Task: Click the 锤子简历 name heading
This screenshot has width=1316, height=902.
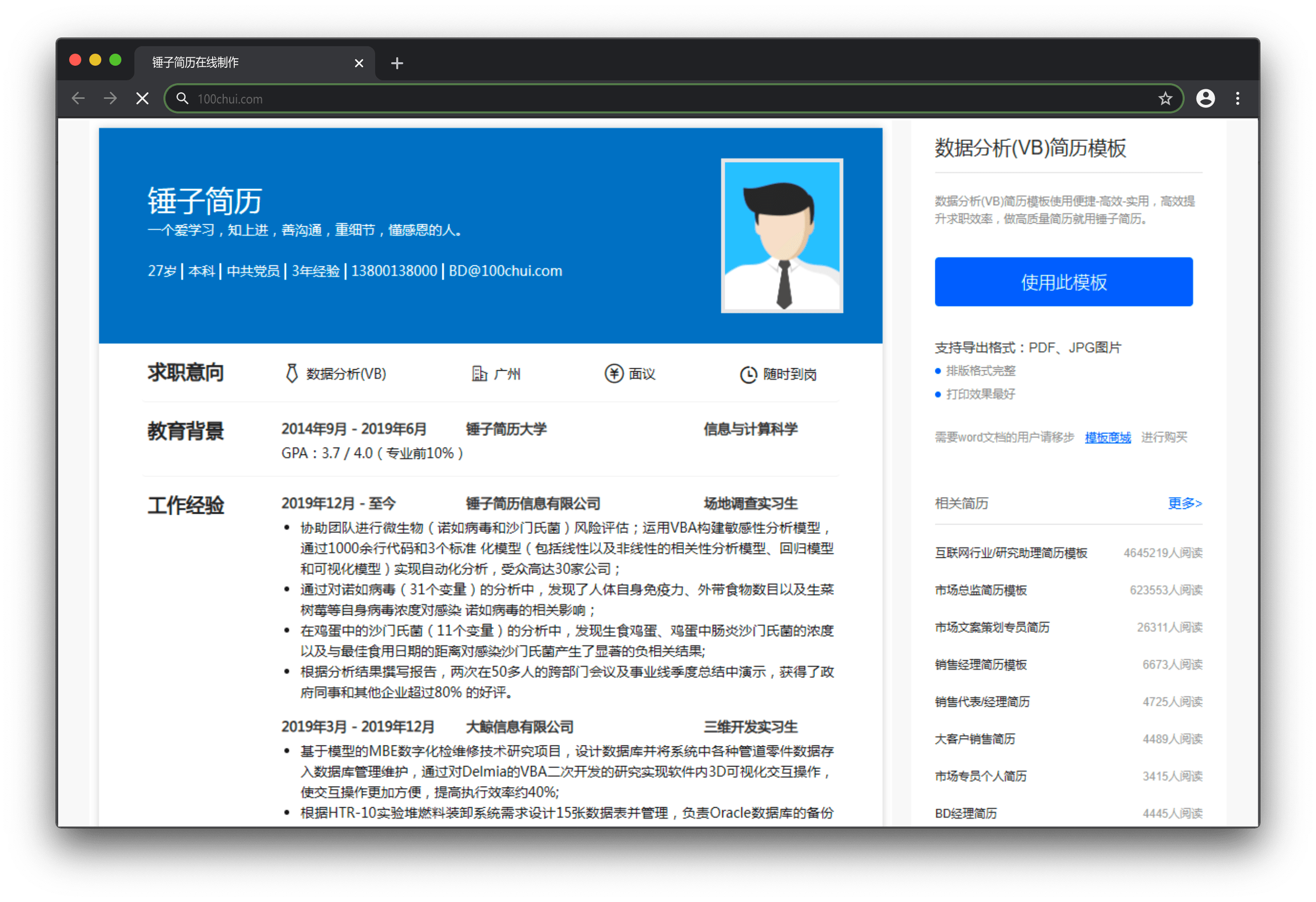Action: pyautogui.click(x=205, y=201)
